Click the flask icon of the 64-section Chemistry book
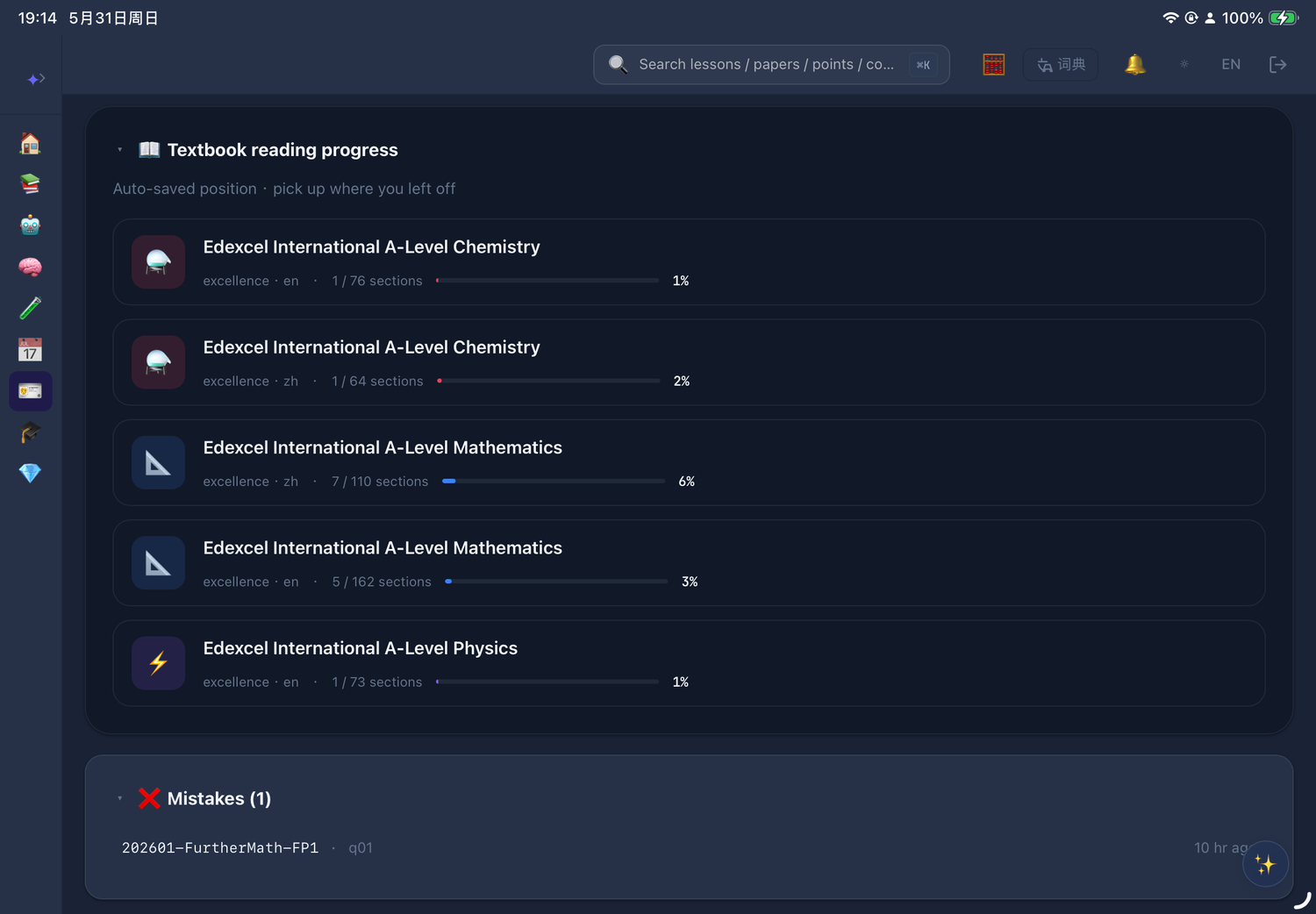Screen dimensions: 1316x914 tap(158, 362)
